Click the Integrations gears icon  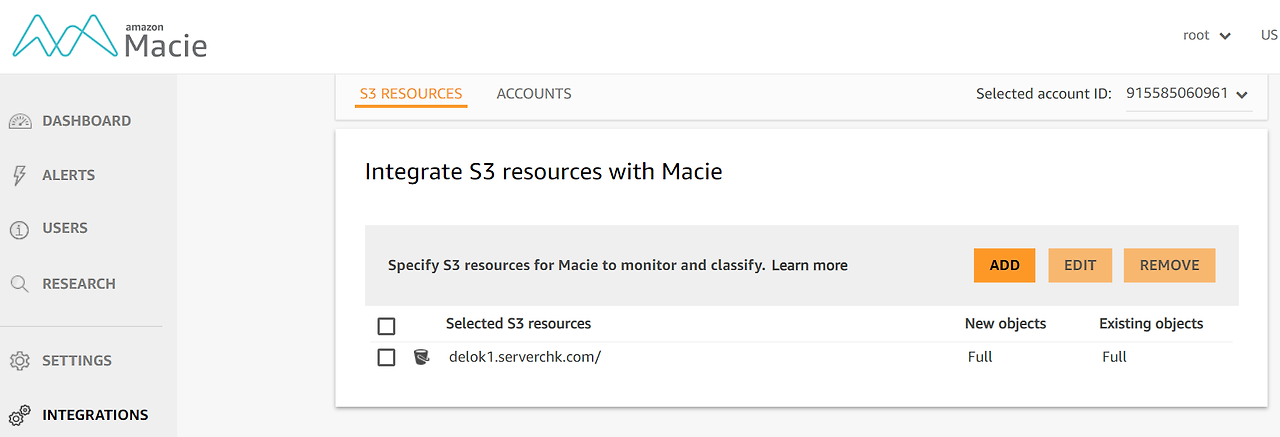[19, 415]
